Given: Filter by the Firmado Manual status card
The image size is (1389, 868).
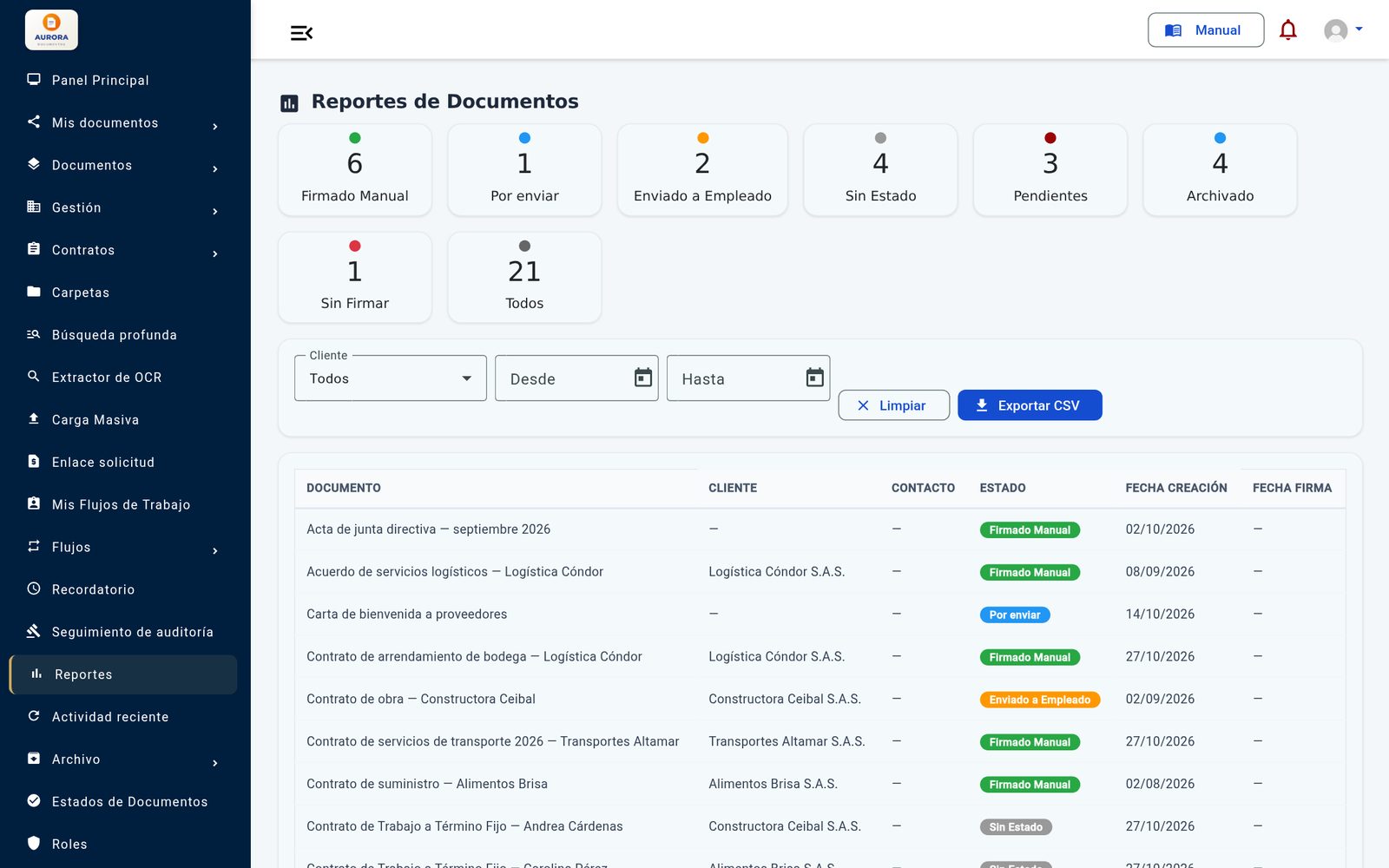Looking at the screenshot, I should (x=355, y=170).
